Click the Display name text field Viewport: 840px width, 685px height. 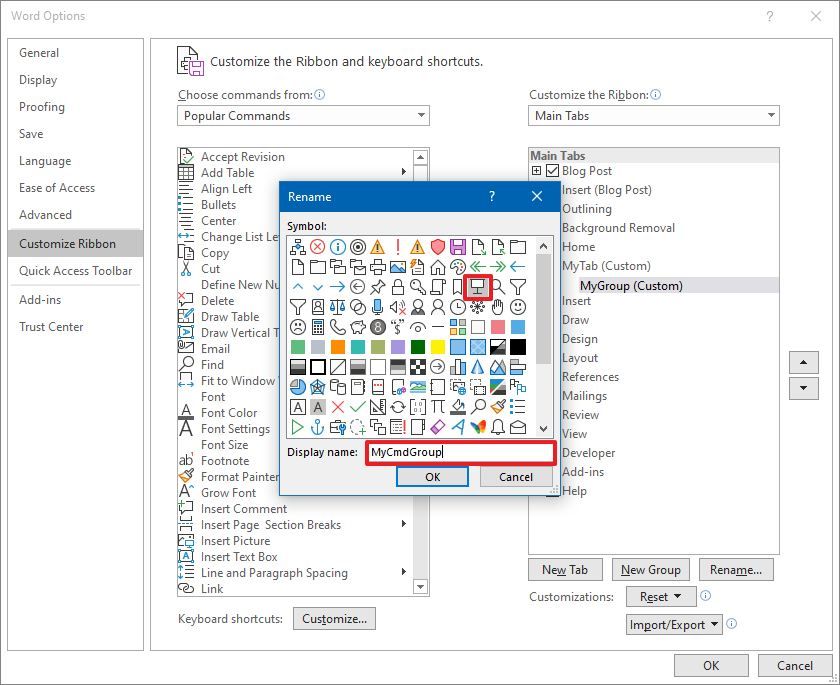pyautogui.click(x=460, y=453)
